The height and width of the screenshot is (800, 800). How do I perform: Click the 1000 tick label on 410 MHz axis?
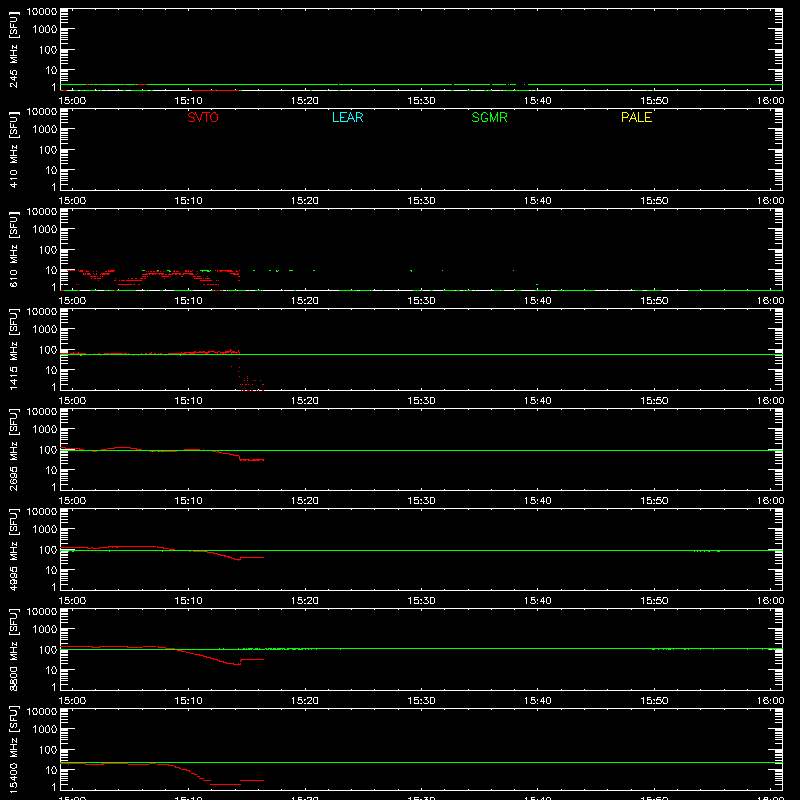44,130
